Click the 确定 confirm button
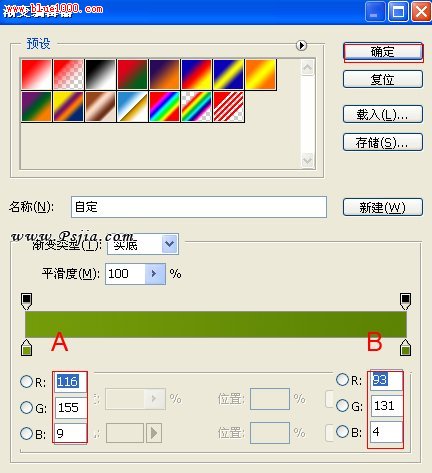 383,52
